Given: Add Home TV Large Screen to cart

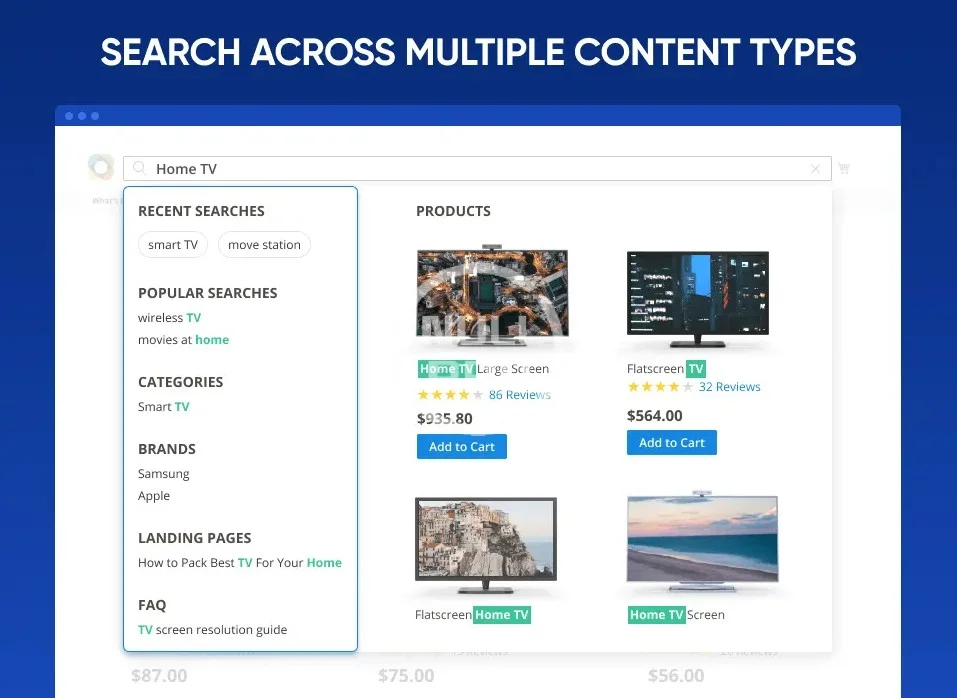Looking at the screenshot, I should click(x=461, y=447).
